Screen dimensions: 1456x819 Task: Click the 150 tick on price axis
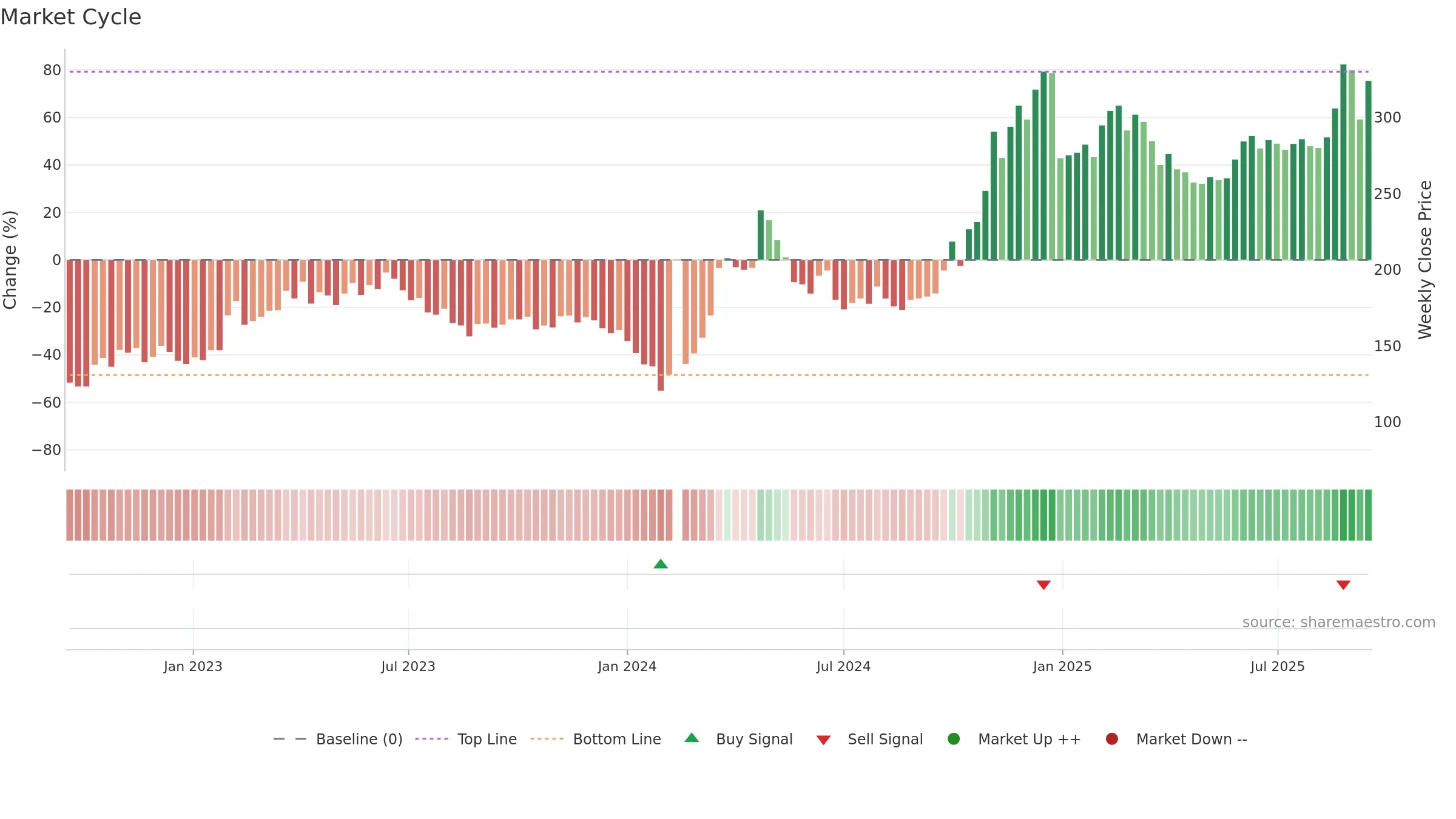coord(1388,346)
